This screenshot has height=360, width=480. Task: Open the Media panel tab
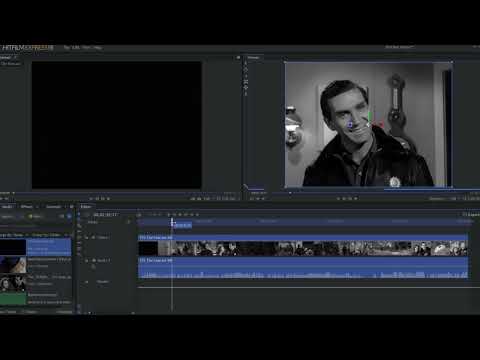7,207
